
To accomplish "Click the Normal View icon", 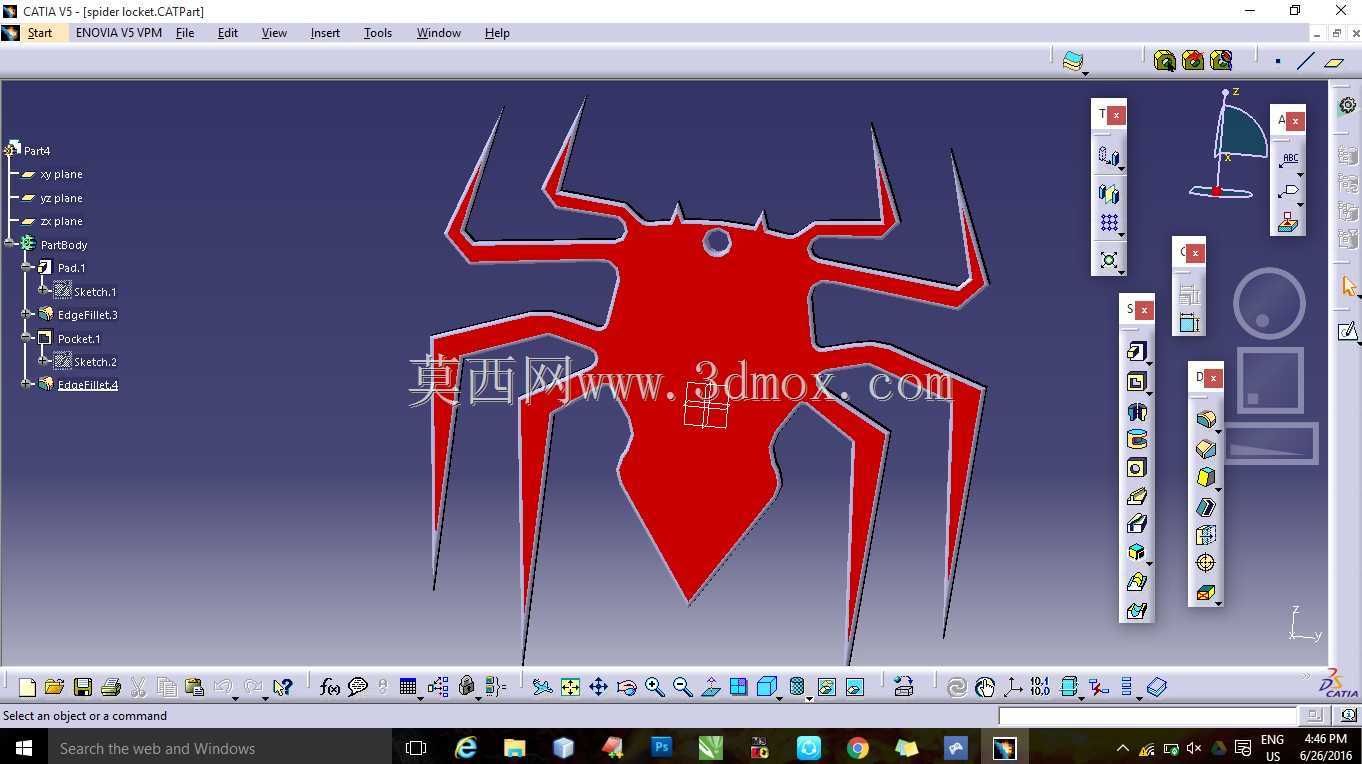I will [x=710, y=687].
